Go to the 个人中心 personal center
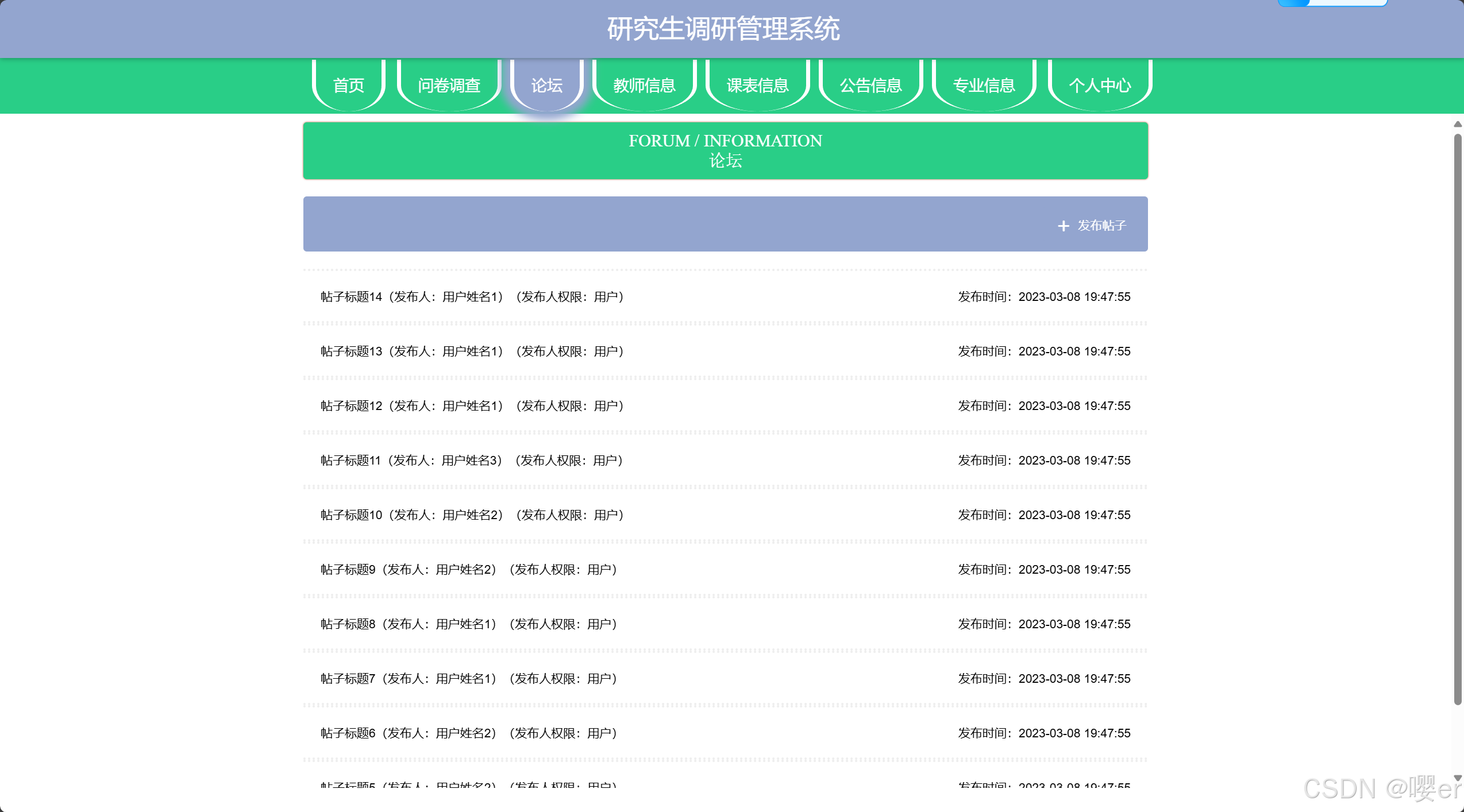The width and height of the screenshot is (1464, 812). (1100, 86)
